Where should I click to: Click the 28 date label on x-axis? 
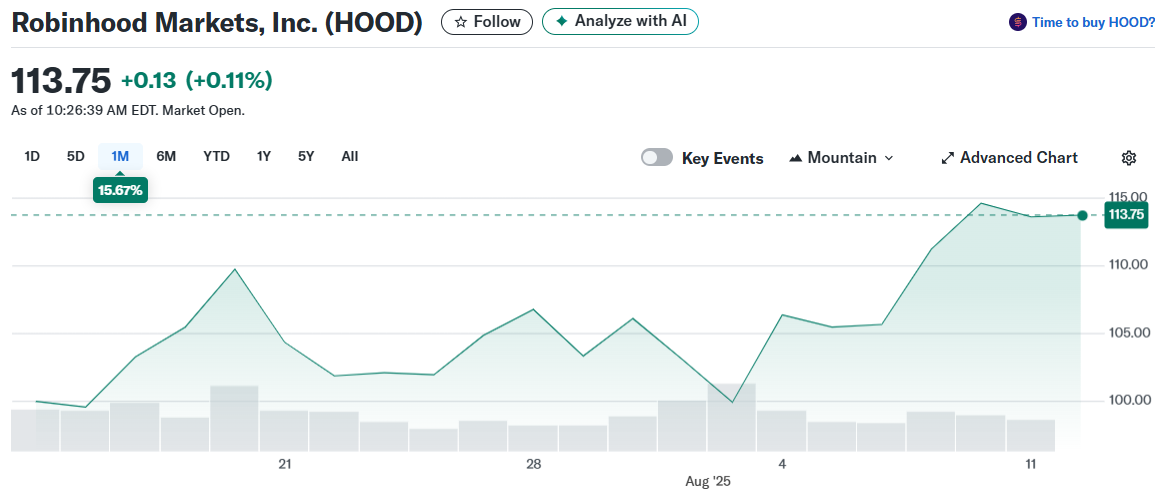(534, 464)
